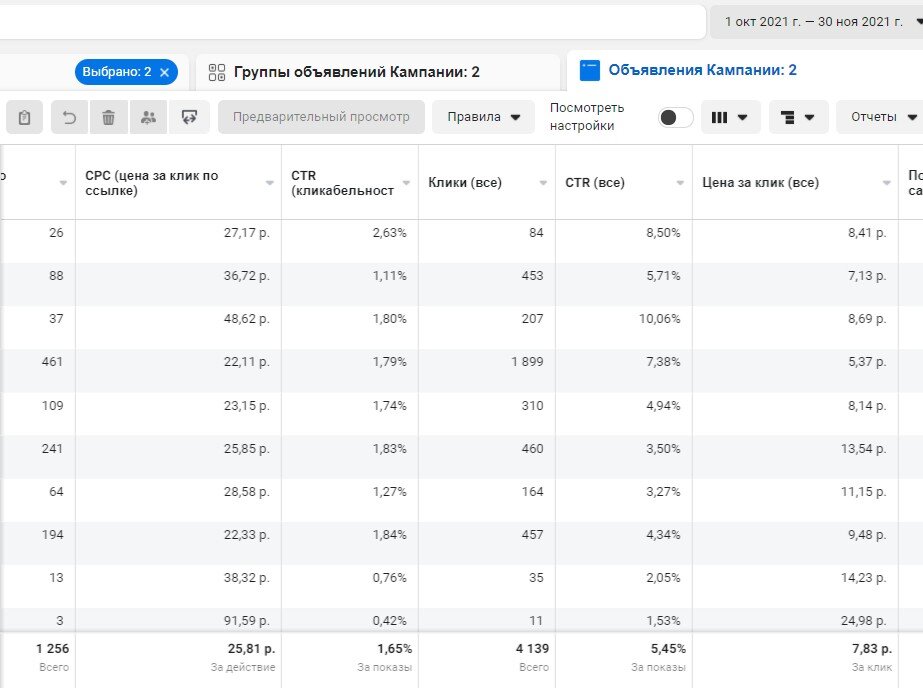
Task: Open the columns layout icon menu
Action: (x=730, y=117)
